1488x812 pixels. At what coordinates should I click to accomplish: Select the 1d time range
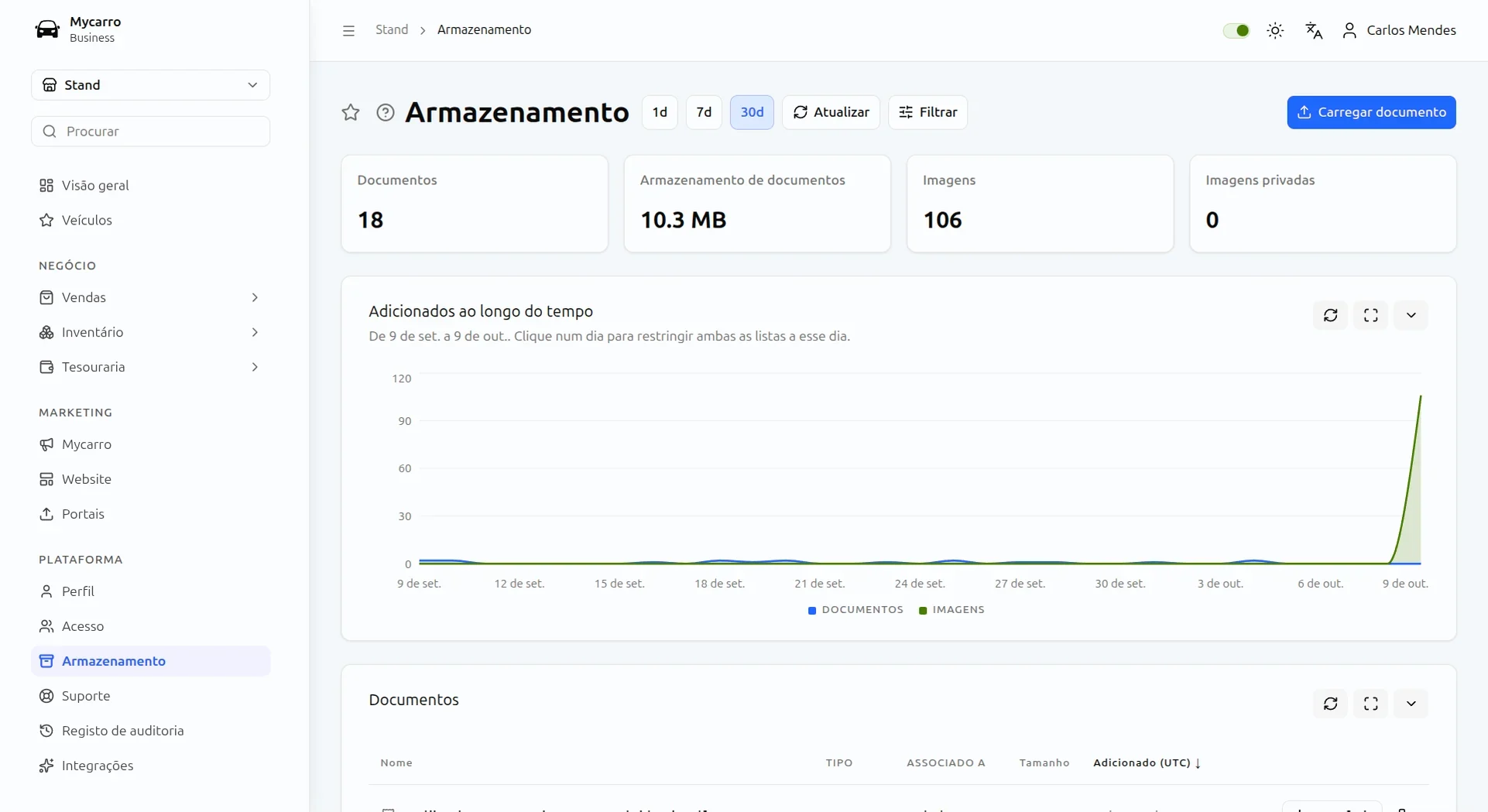click(x=660, y=112)
